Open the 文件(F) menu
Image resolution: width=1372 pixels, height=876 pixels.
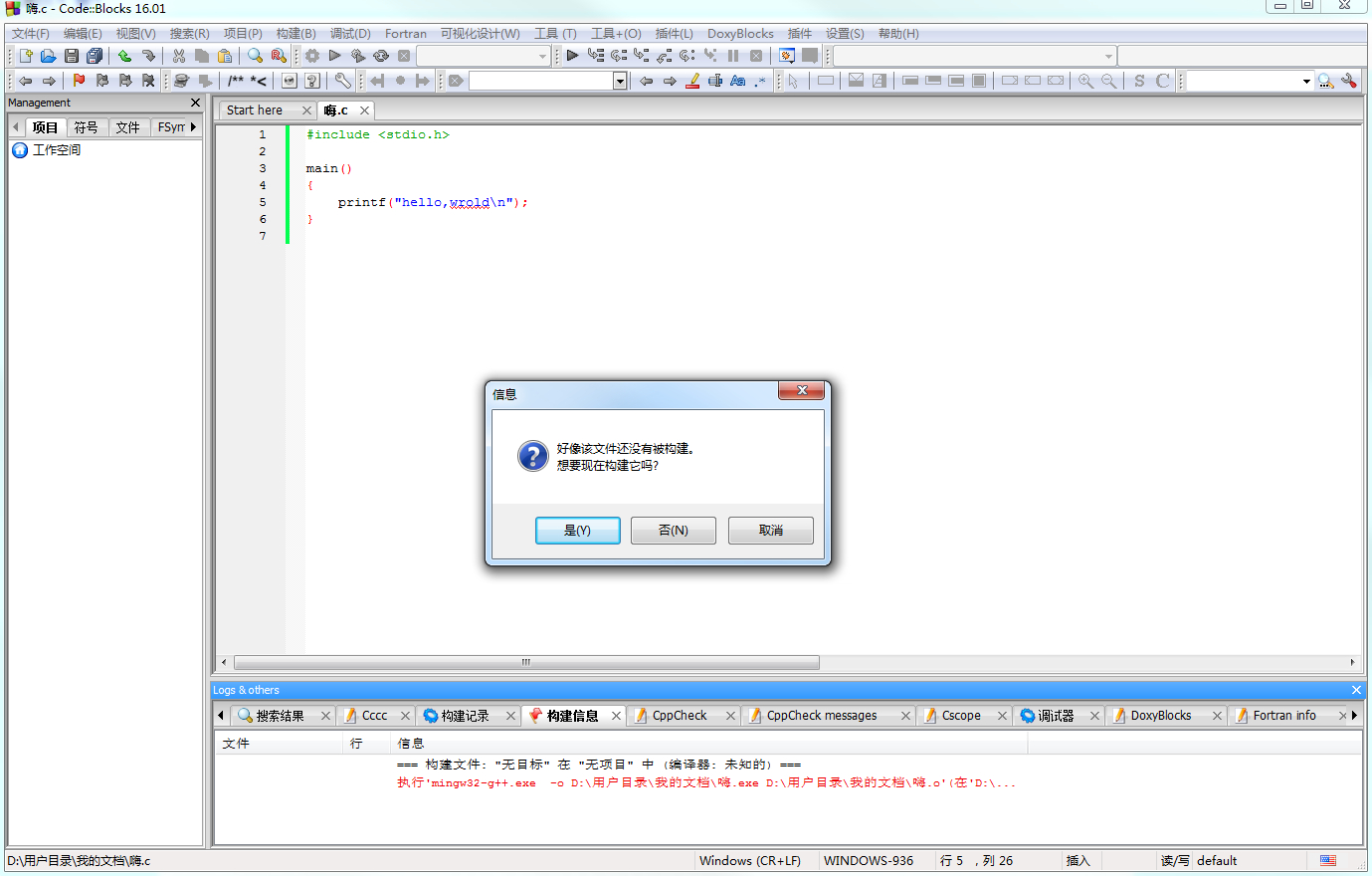31,34
